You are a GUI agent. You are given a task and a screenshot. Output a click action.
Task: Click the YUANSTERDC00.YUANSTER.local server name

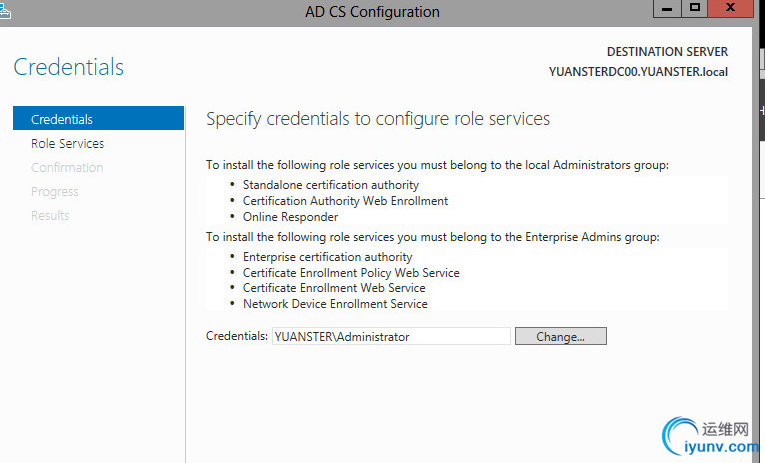638,71
